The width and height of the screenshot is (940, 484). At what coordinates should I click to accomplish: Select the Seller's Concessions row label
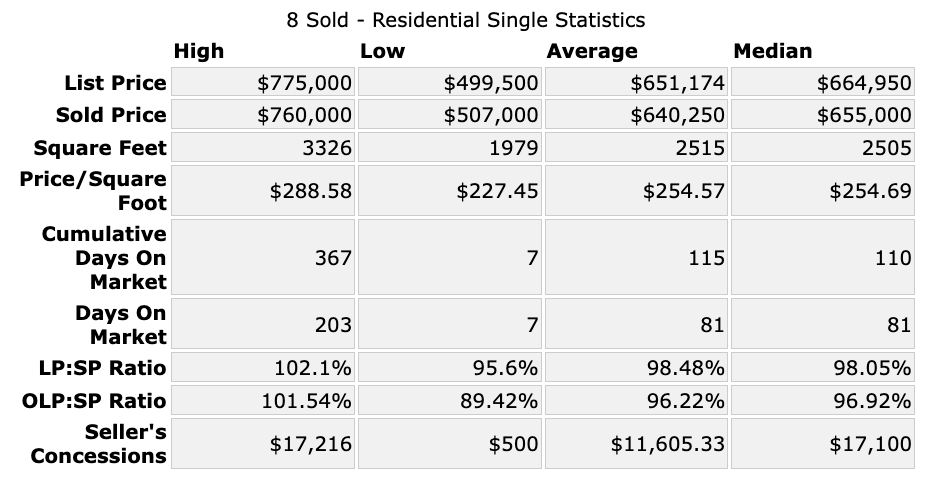(x=98, y=444)
